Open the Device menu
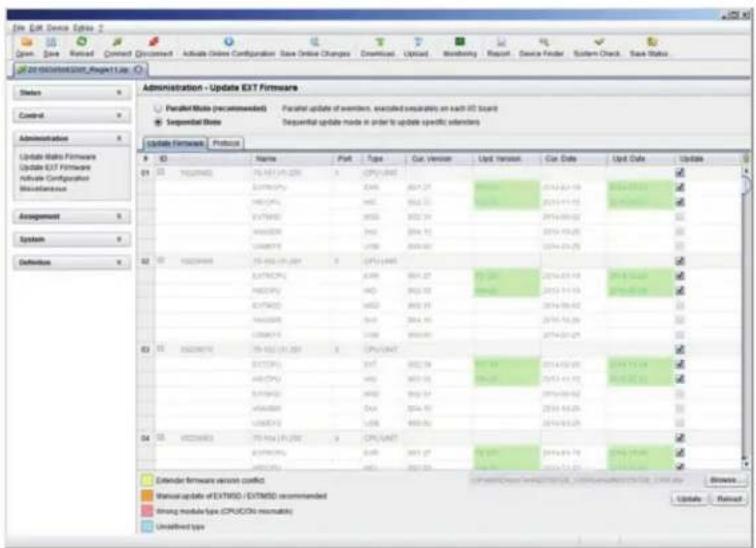 57,28
